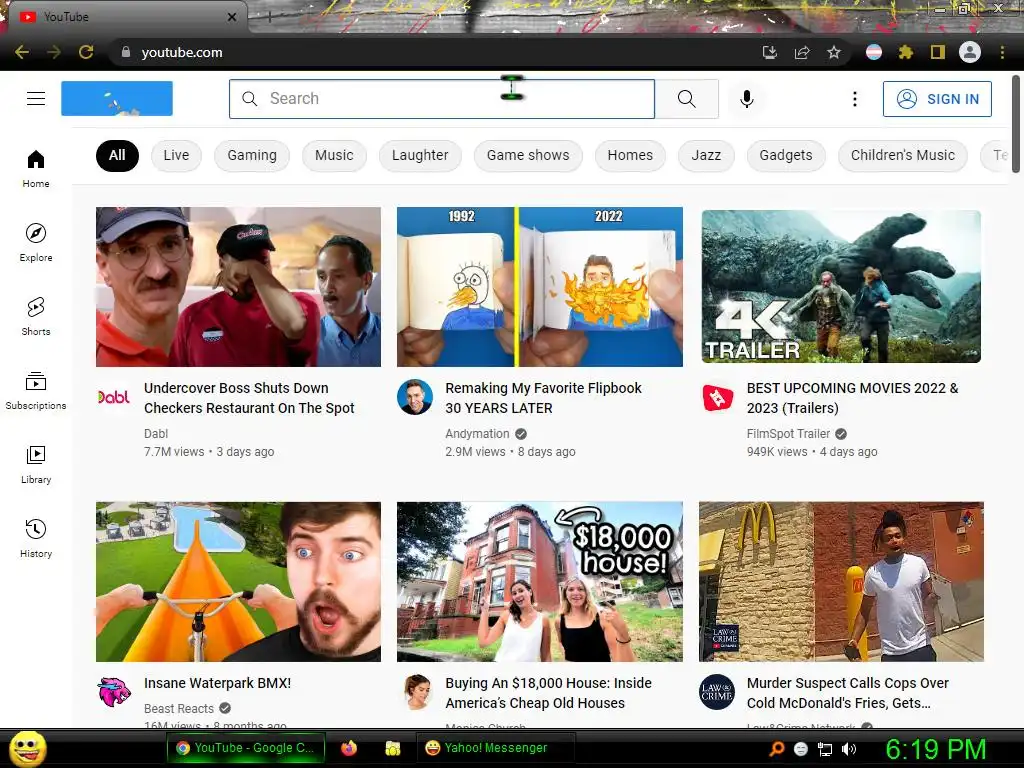Viewport: 1024px width, 768px height.
Task: Open Dabl channel avatar
Action: [x=114, y=396]
